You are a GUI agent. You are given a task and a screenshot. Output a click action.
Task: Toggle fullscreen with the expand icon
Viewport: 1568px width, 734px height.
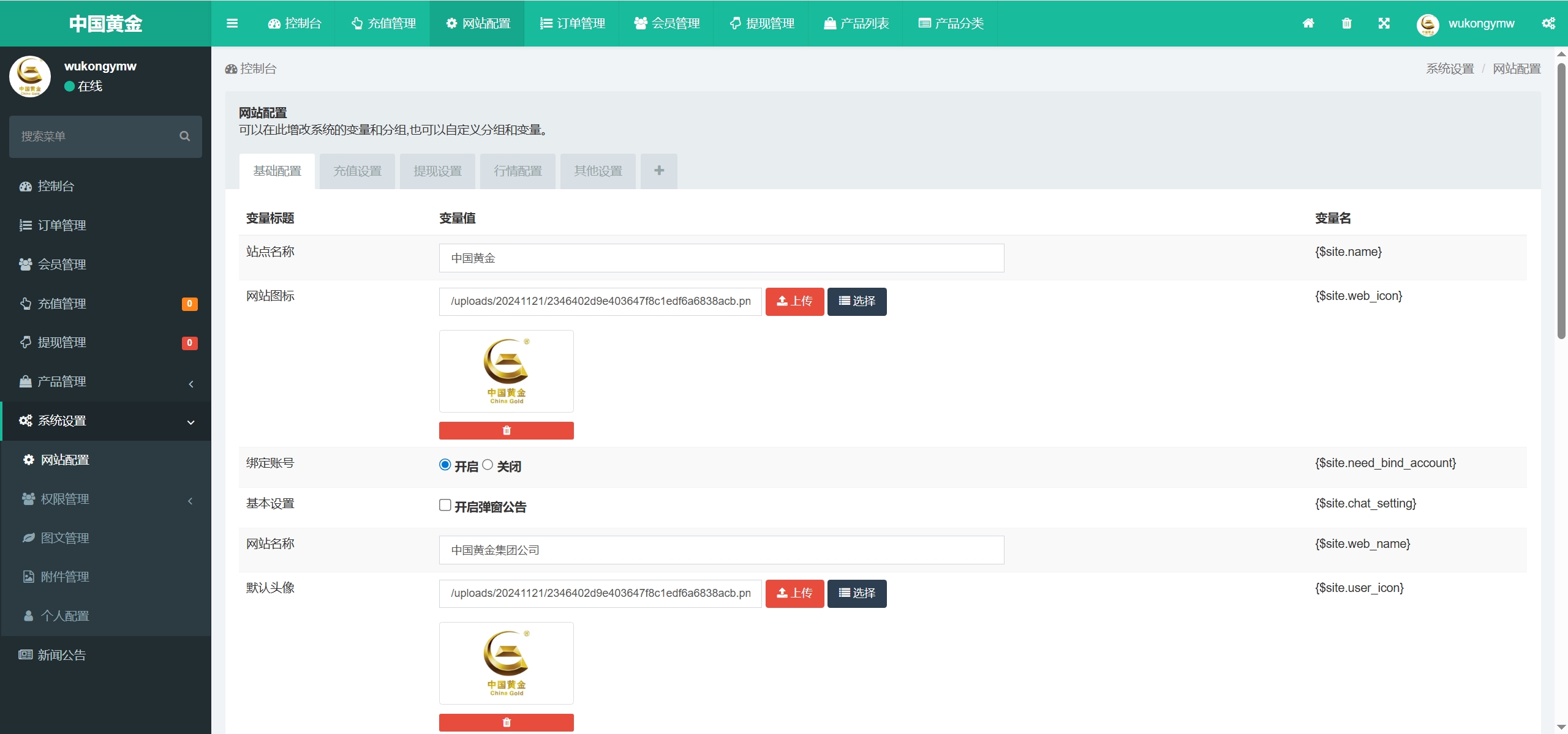tap(1384, 23)
